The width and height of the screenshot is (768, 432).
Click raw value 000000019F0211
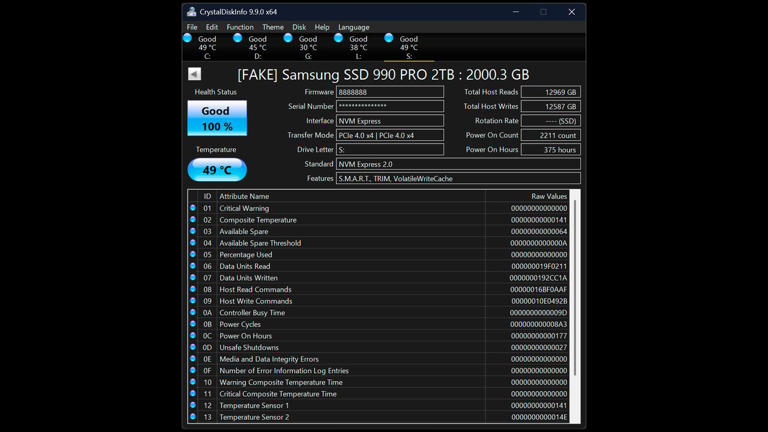point(539,266)
